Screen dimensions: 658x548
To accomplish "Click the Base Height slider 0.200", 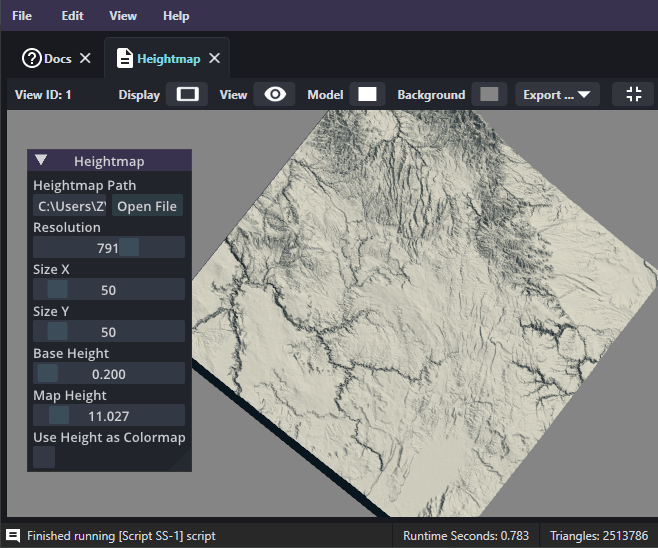I will pyautogui.click(x=109, y=373).
